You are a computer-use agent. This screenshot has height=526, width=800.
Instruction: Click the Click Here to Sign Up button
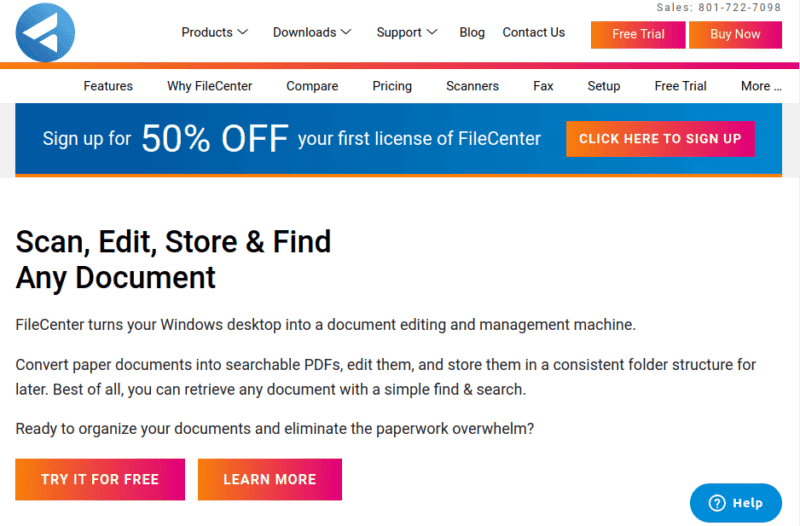tap(660, 139)
